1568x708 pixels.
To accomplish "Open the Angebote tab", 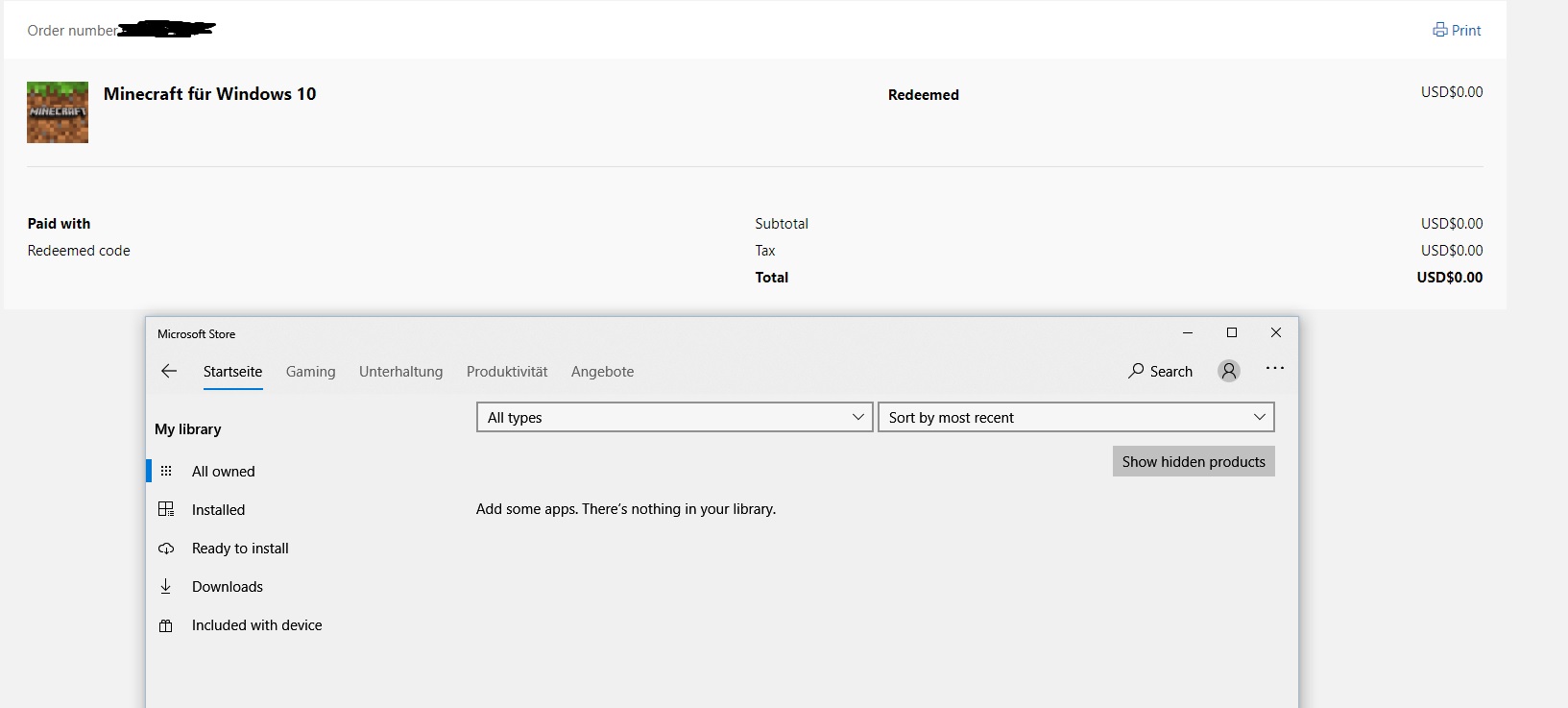I will point(602,372).
